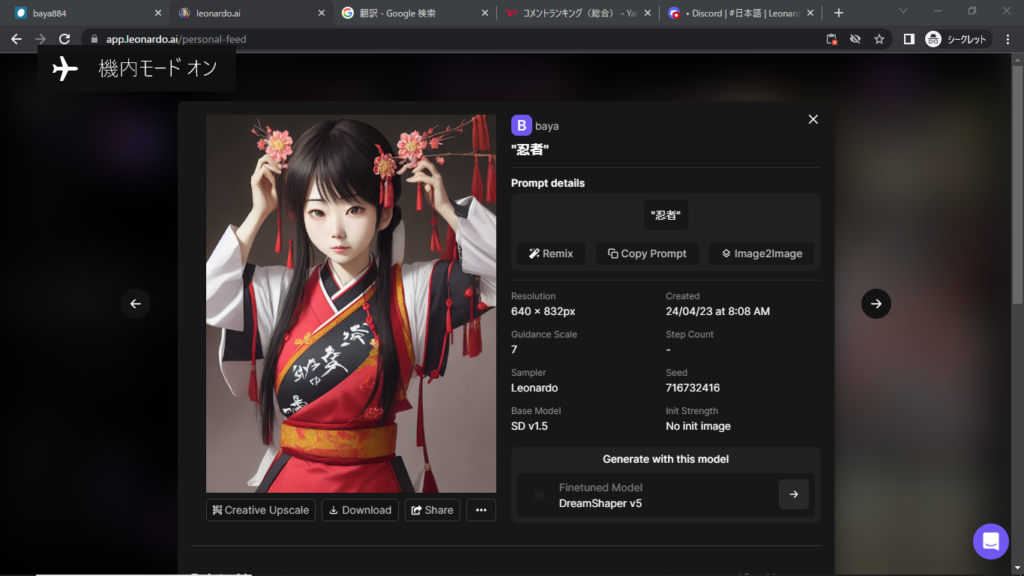Expand the tab search chevron
Viewport: 1024px width, 576px height.
903,12
